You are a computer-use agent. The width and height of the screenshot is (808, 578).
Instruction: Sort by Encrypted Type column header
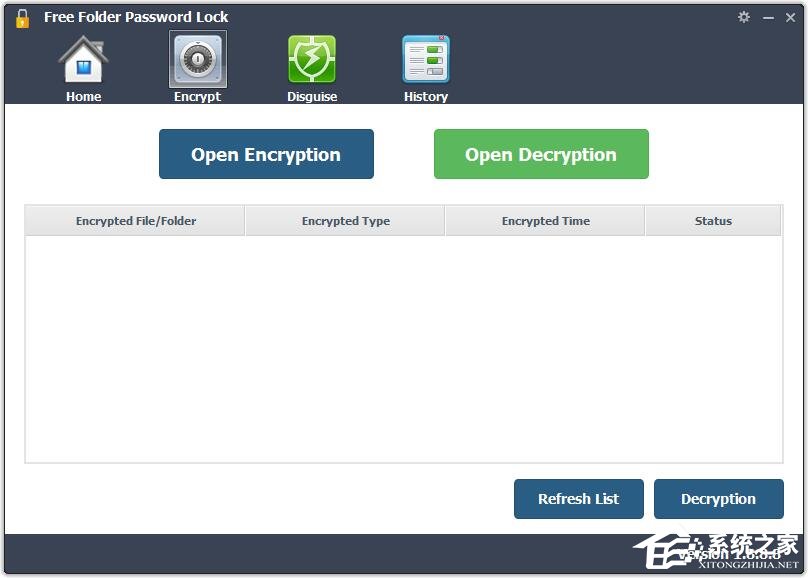pyautogui.click(x=345, y=220)
